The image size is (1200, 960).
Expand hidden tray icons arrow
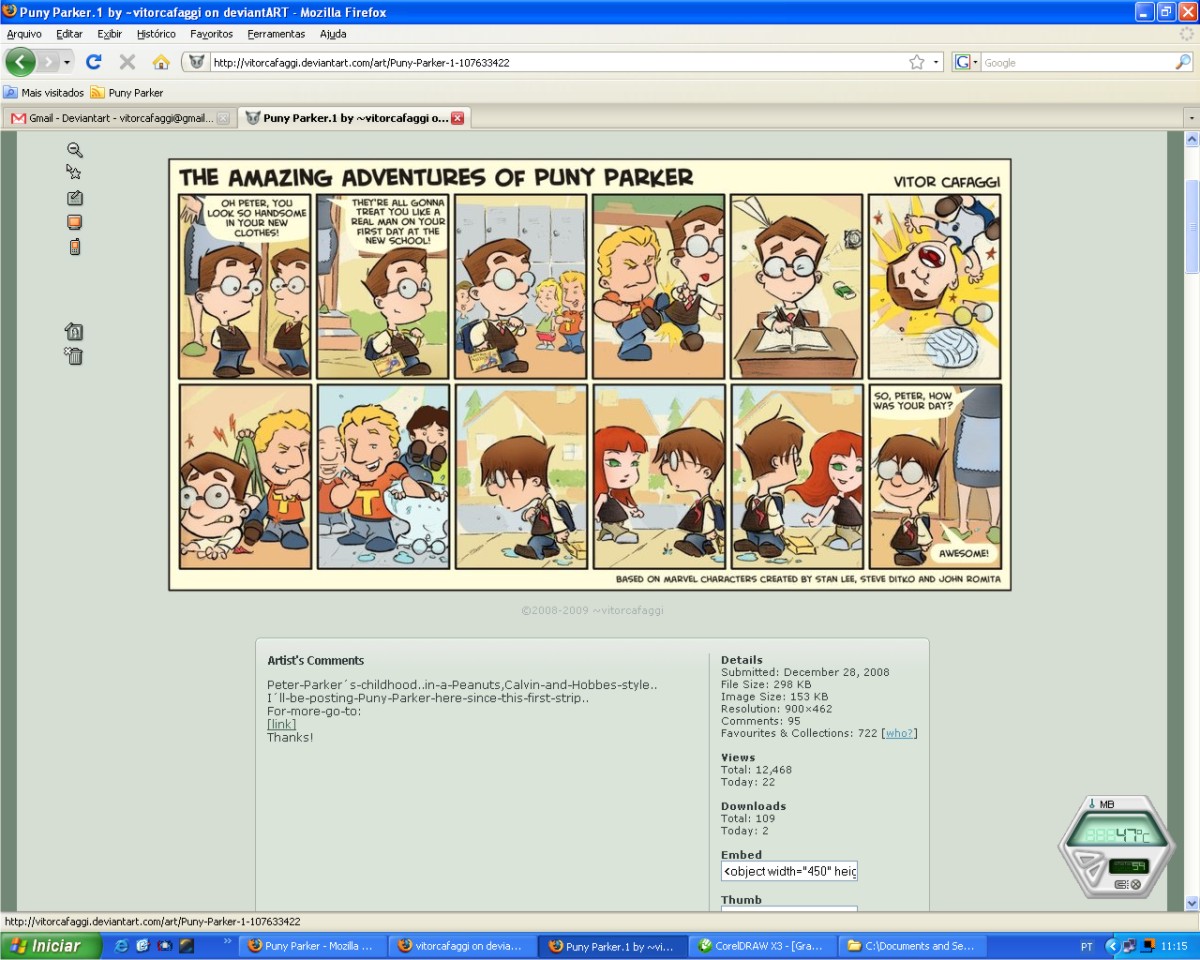[x=1112, y=945]
